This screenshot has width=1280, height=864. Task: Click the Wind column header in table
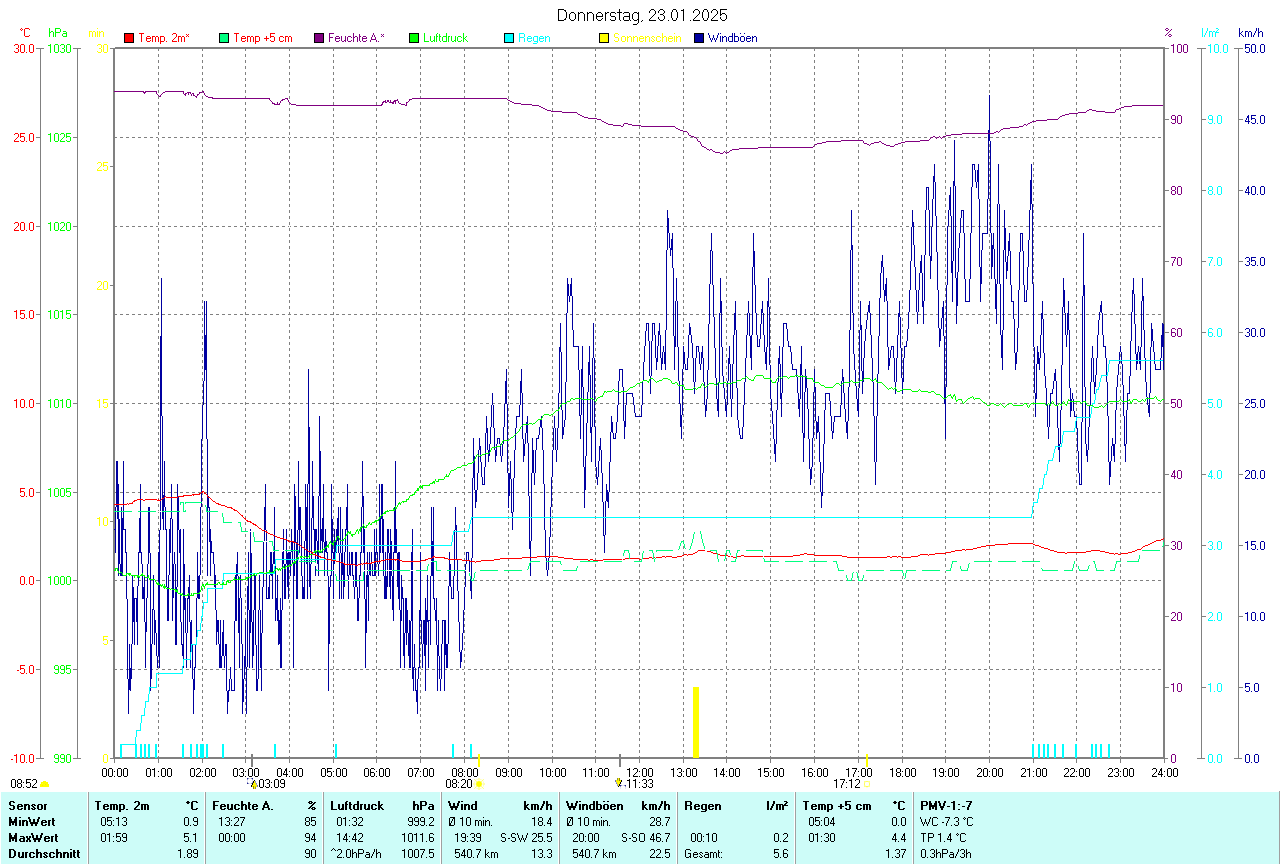pos(463,805)
